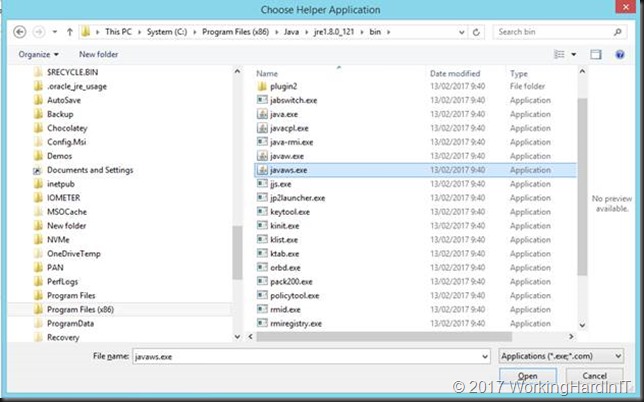
Task: Expand the address bar history dropdown
Action: tap(462, 32)
